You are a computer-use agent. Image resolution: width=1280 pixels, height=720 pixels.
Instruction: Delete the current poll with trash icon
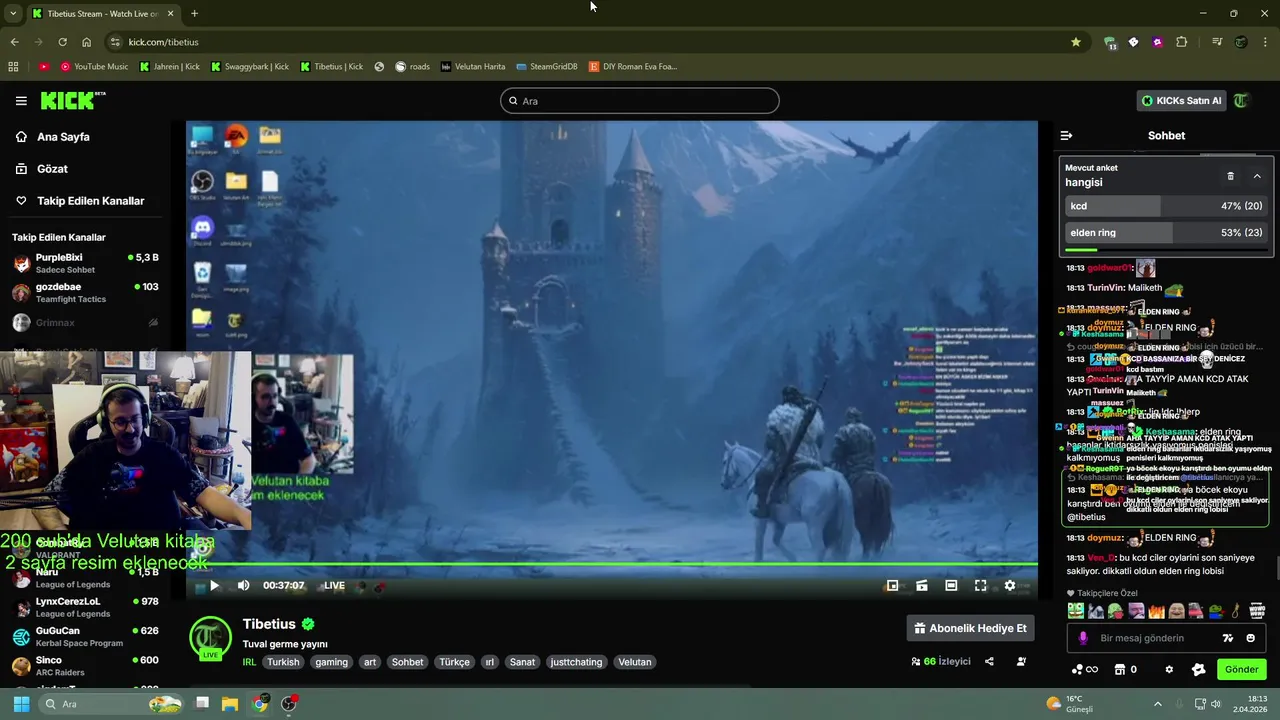tap(1230, 176)
